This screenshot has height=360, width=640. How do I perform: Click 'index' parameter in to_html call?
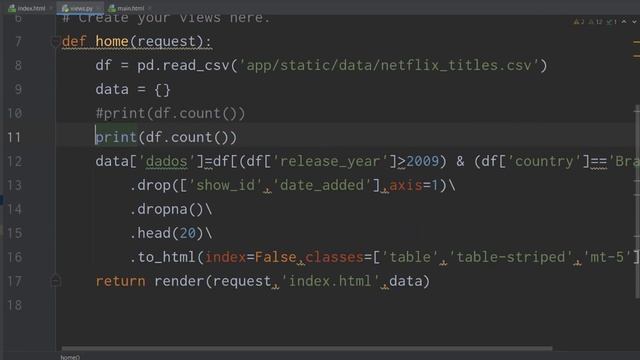(226, 258)
